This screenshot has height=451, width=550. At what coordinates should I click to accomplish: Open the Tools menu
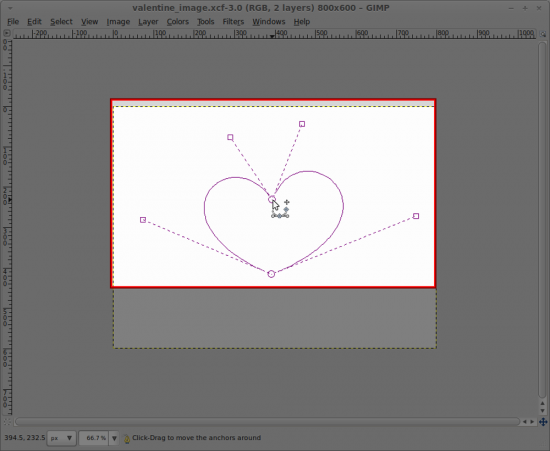205,22
